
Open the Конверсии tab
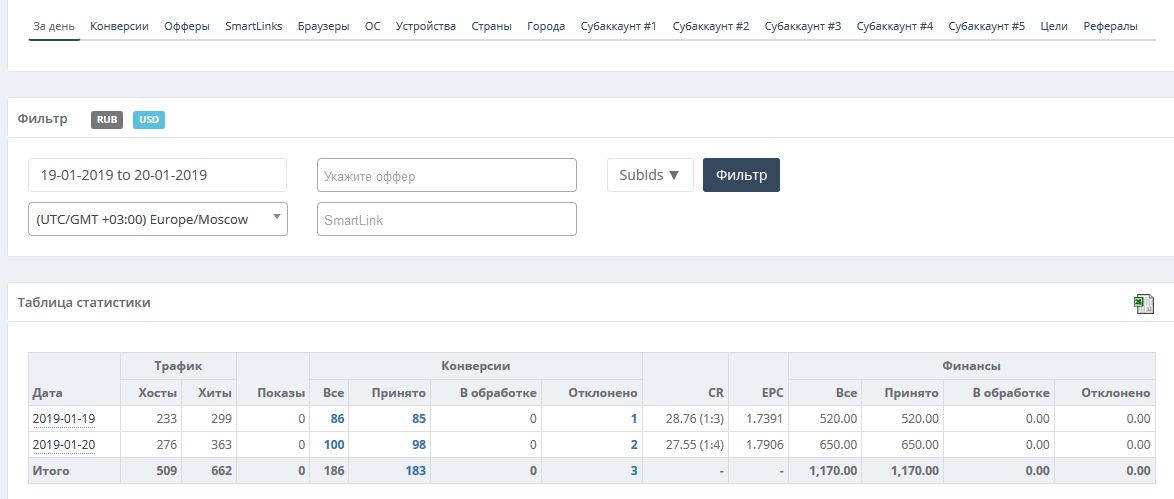click(119, 26)
